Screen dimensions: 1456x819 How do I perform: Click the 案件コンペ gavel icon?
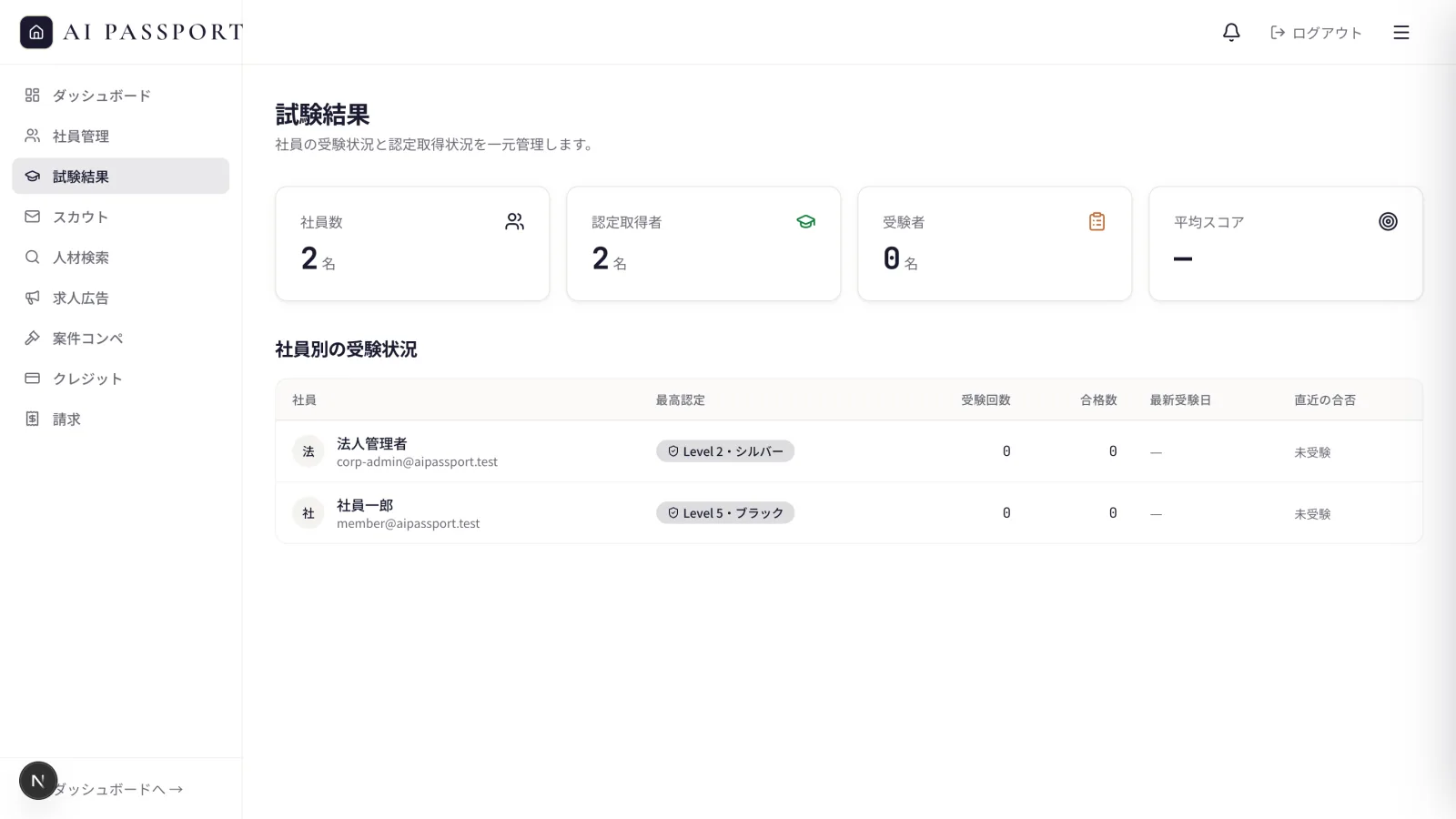tap(33, 339)
